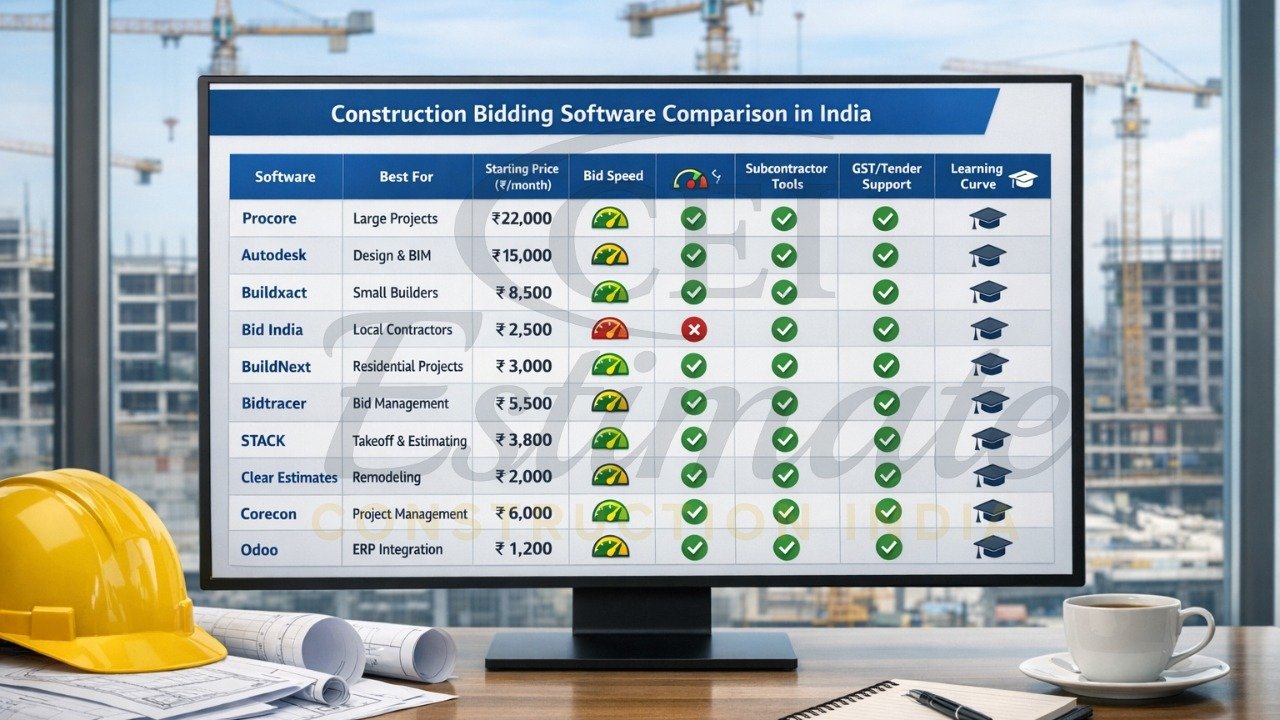Click the Odoo software name
Screen dimensions: 1280x720
(x=259, y=549)
